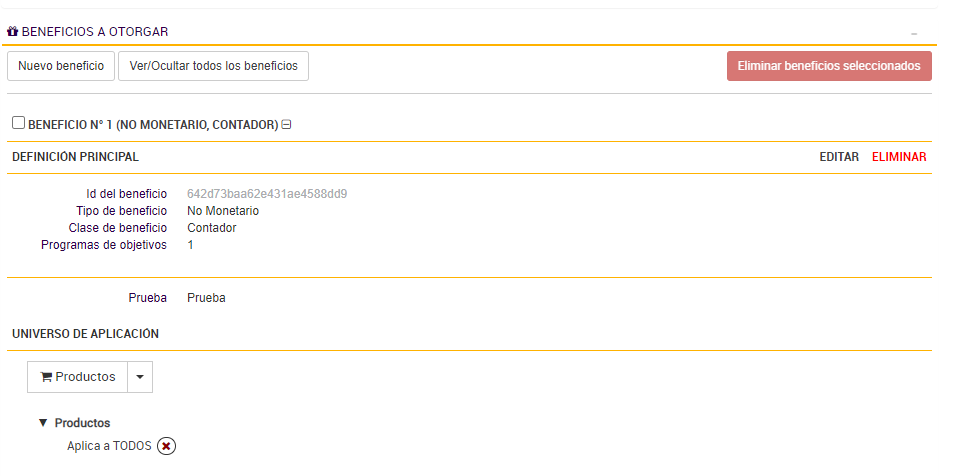This screenshot has width=969, height=476.
Task: Collapse the Beneficios a otorgar panel dash
Action: (913, 34)
